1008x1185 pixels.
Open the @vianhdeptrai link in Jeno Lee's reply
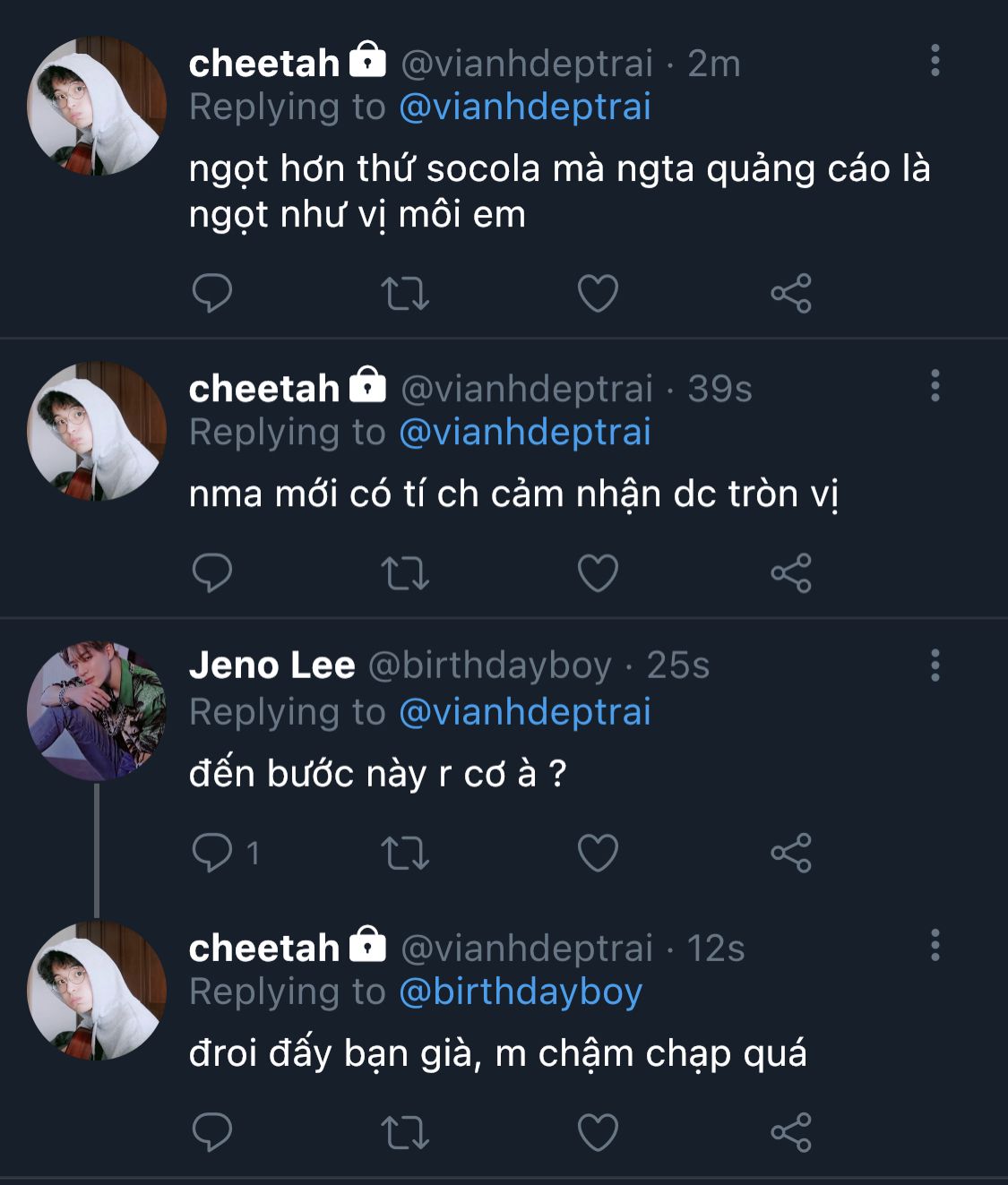click(524, 712)
